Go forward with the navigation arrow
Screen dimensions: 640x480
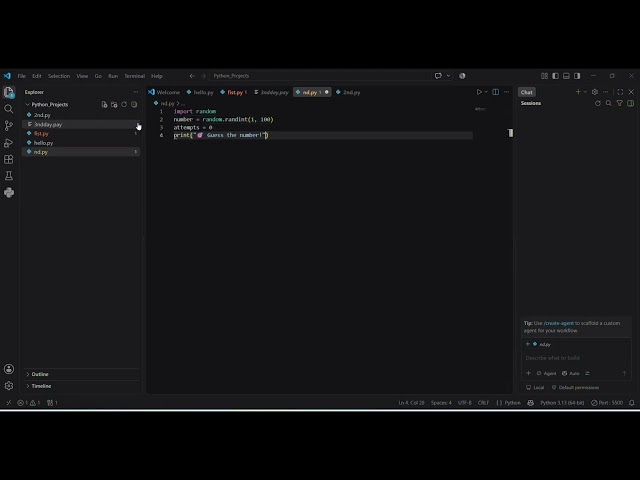tap(203, 76)
